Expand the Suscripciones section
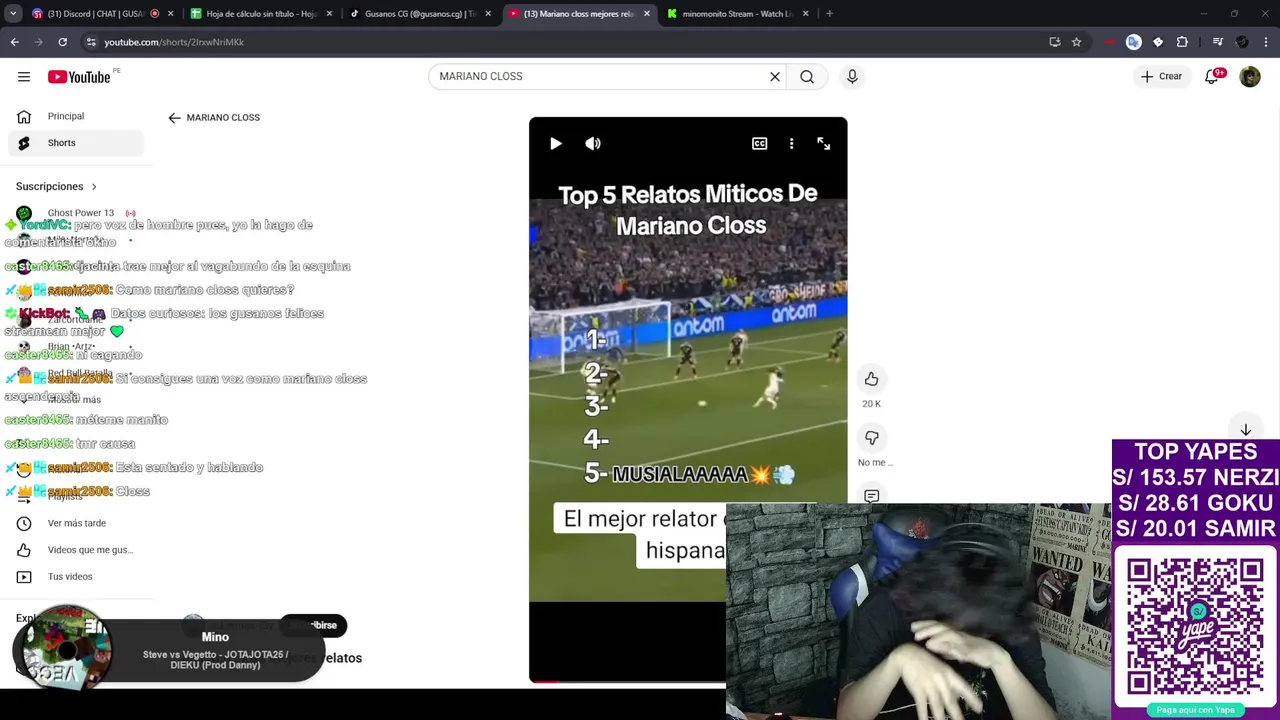This screenshot has height=720, width=1280. point(57,187)
